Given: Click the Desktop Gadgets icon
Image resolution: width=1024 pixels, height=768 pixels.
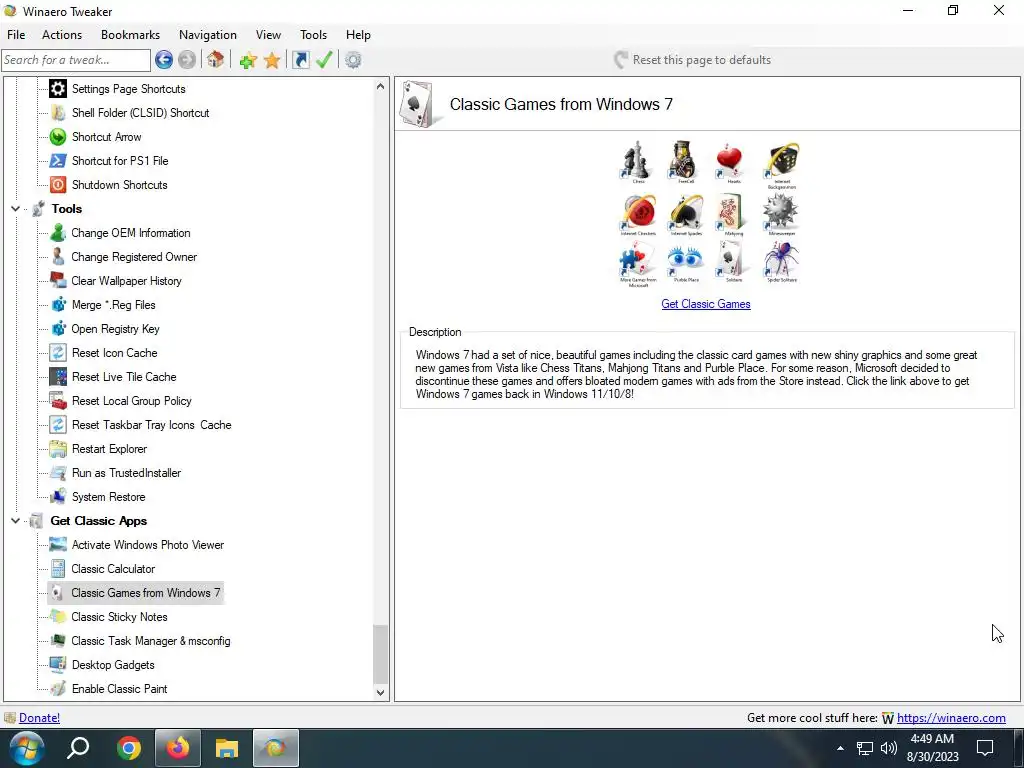Looking at the screenshot, I should (x=58, y=665).
